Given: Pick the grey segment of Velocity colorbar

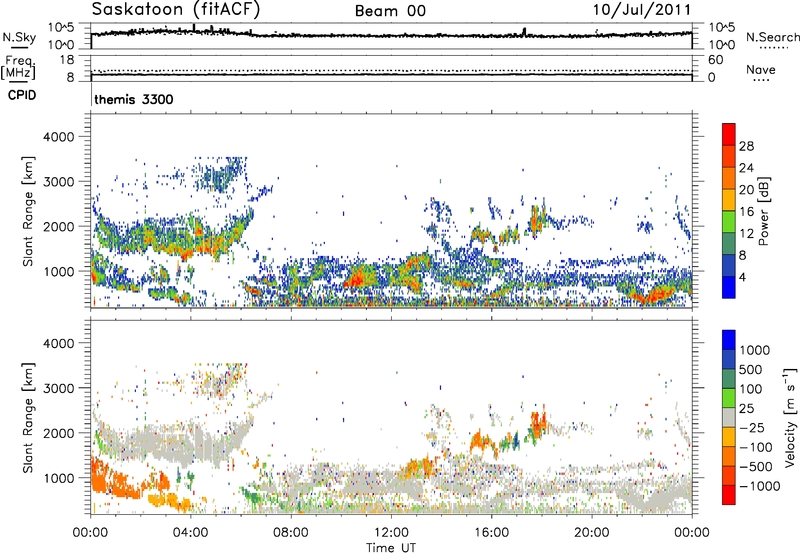Looking at the screenshot, I should point(729,417).
